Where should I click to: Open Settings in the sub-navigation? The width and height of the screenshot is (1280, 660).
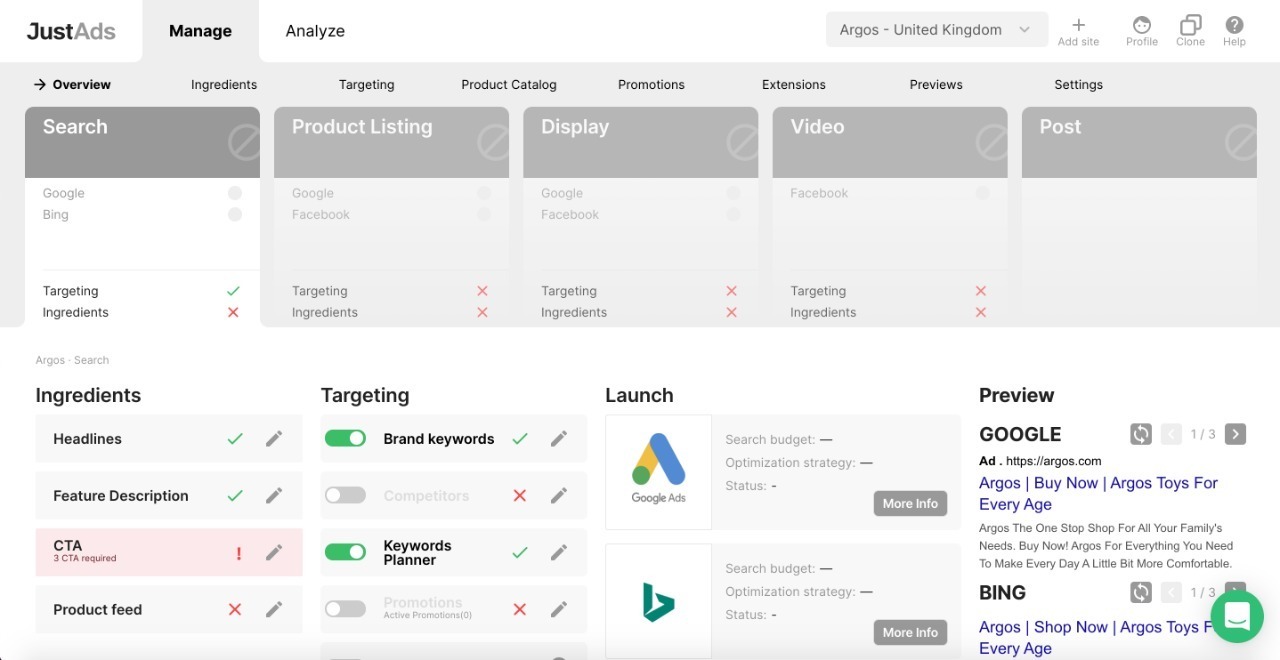[x=1079, y=85]
